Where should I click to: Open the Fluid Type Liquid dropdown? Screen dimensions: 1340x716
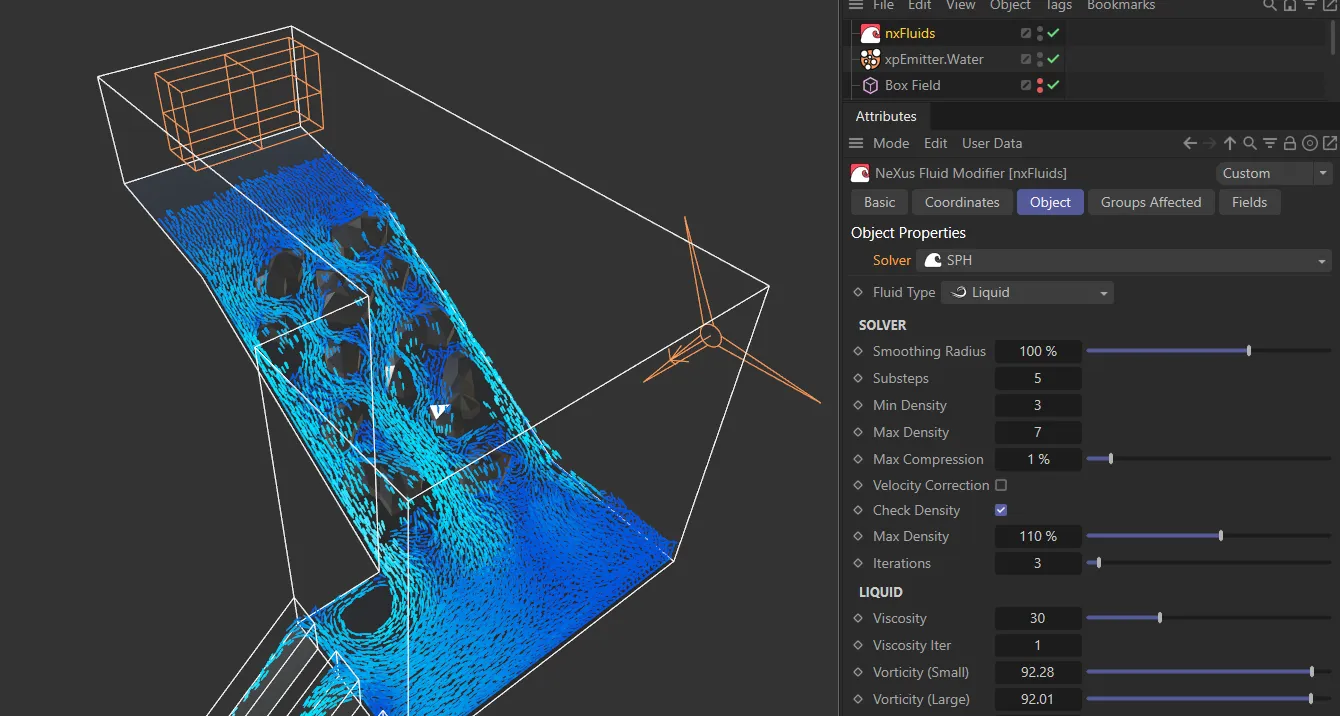1027,292
